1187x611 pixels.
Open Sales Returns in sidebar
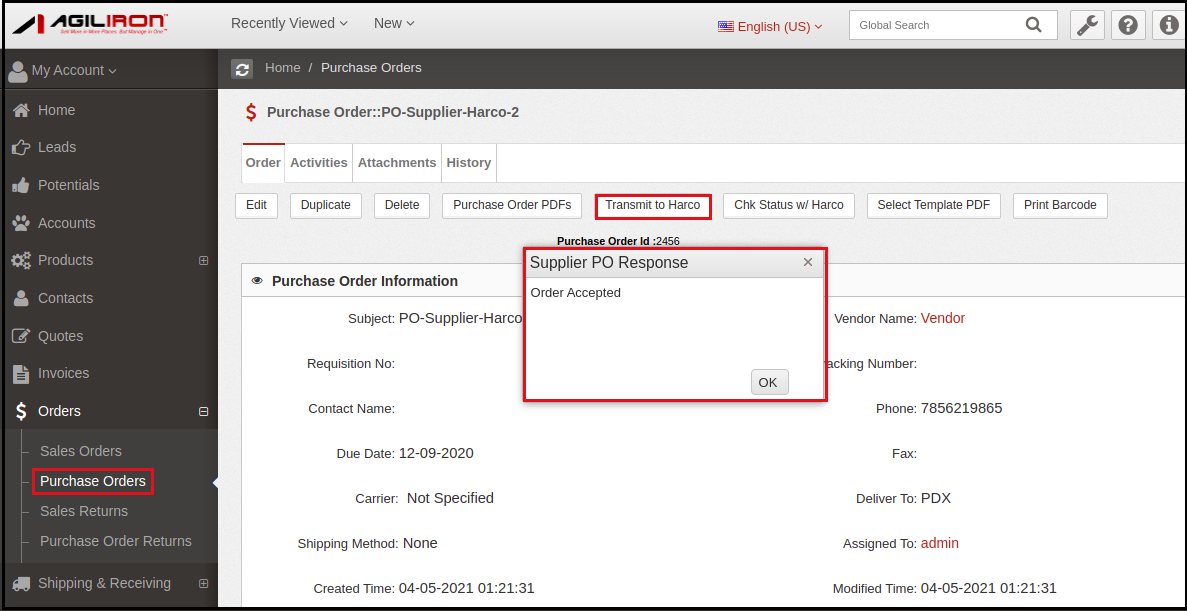click(x=84, y=511)
